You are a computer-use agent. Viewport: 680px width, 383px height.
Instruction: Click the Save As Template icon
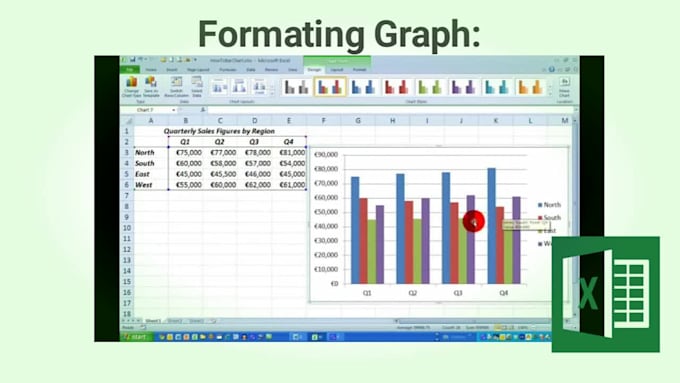click(x=151, y=87)
